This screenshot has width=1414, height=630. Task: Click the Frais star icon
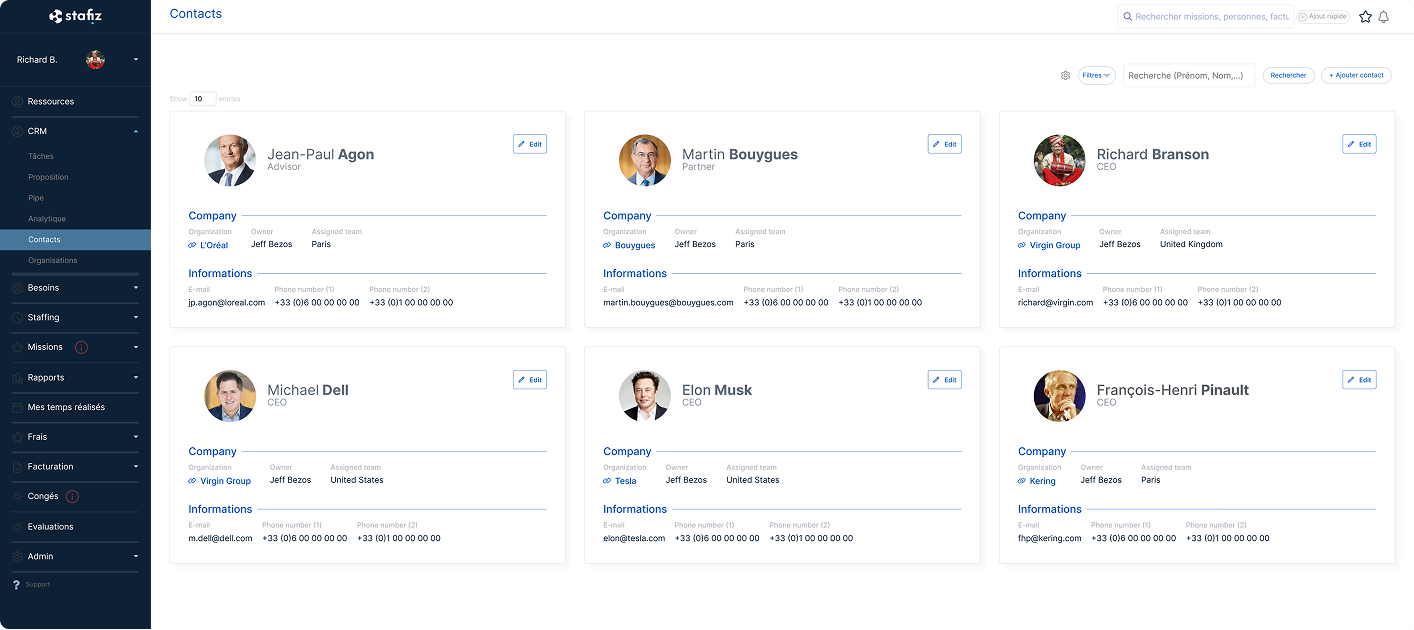click(x=17, y=437)
